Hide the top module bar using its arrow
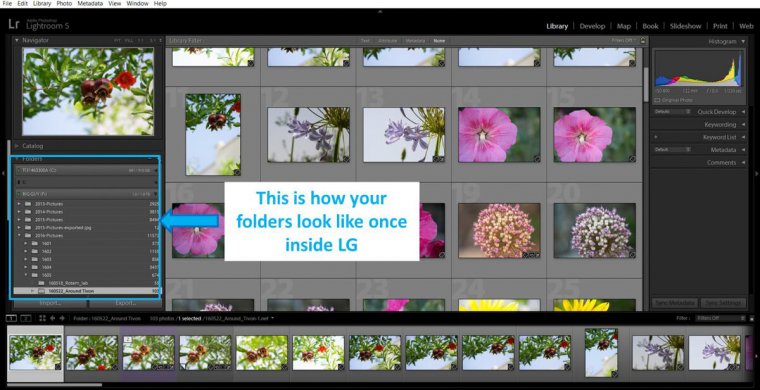The height and width of the screenshot is (390, 760). click(380, 11)
